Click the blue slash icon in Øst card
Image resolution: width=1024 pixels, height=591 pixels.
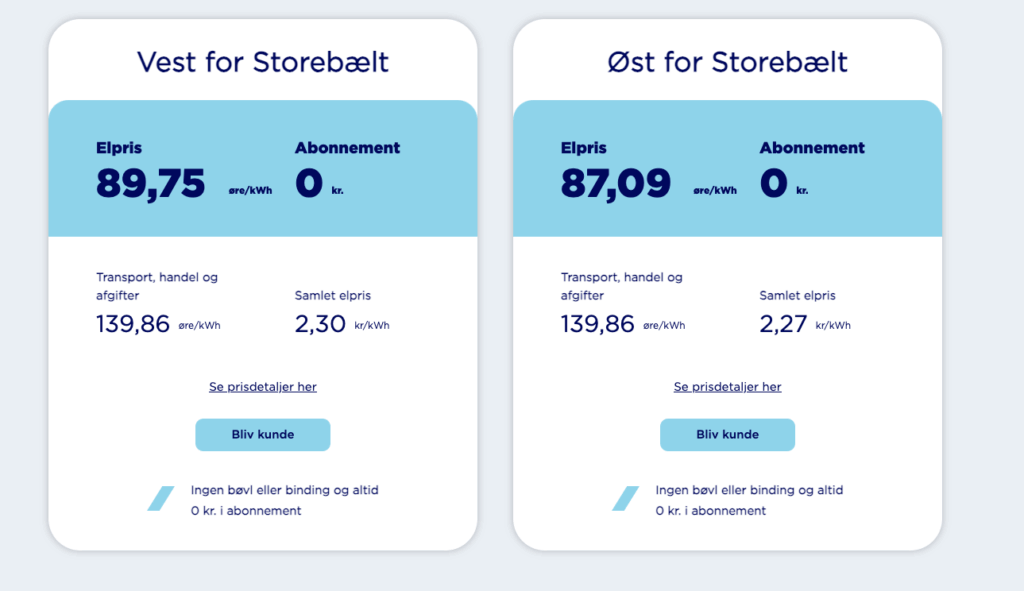pos(626,498)
